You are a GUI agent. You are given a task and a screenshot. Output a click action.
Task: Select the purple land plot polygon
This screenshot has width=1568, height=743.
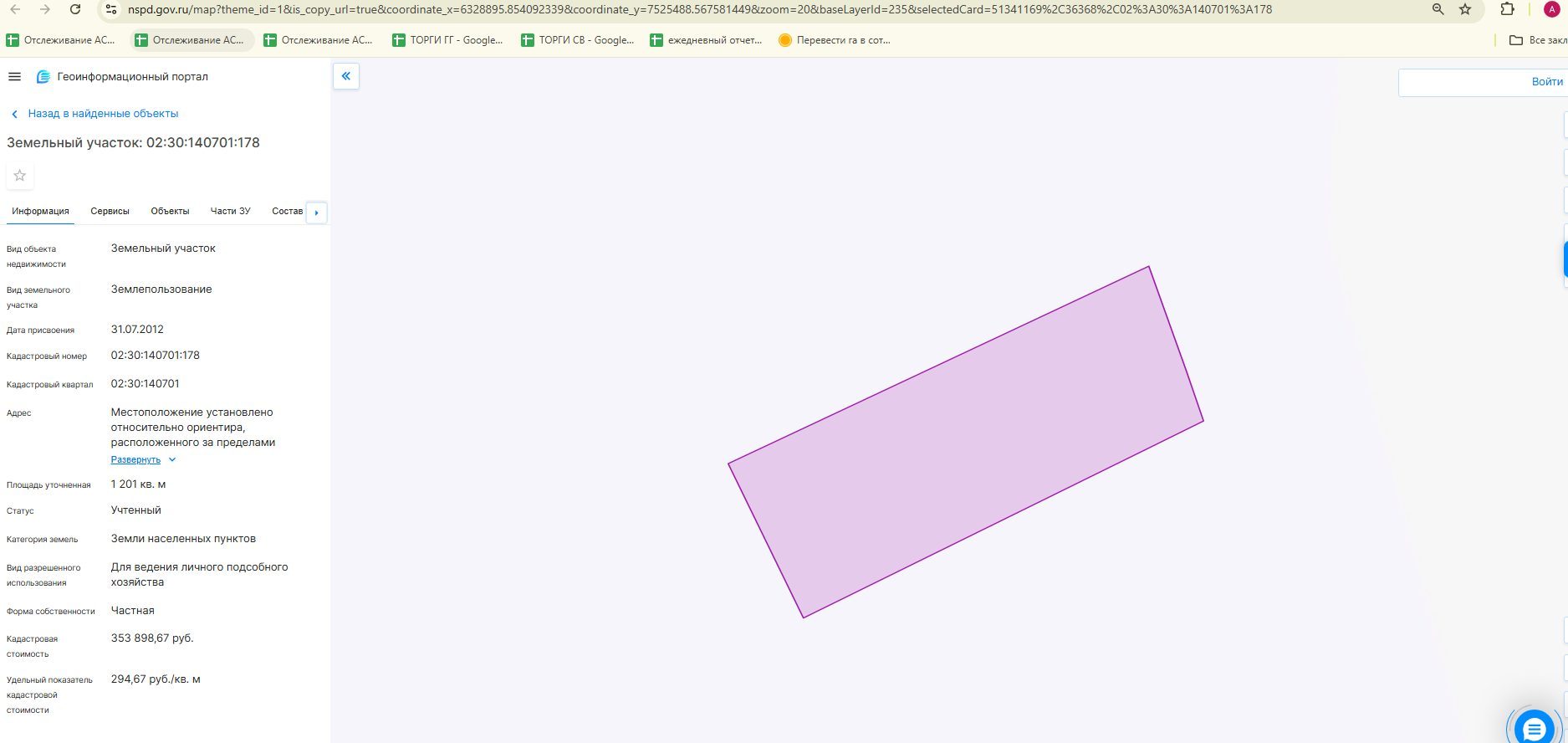pos(966,442)
